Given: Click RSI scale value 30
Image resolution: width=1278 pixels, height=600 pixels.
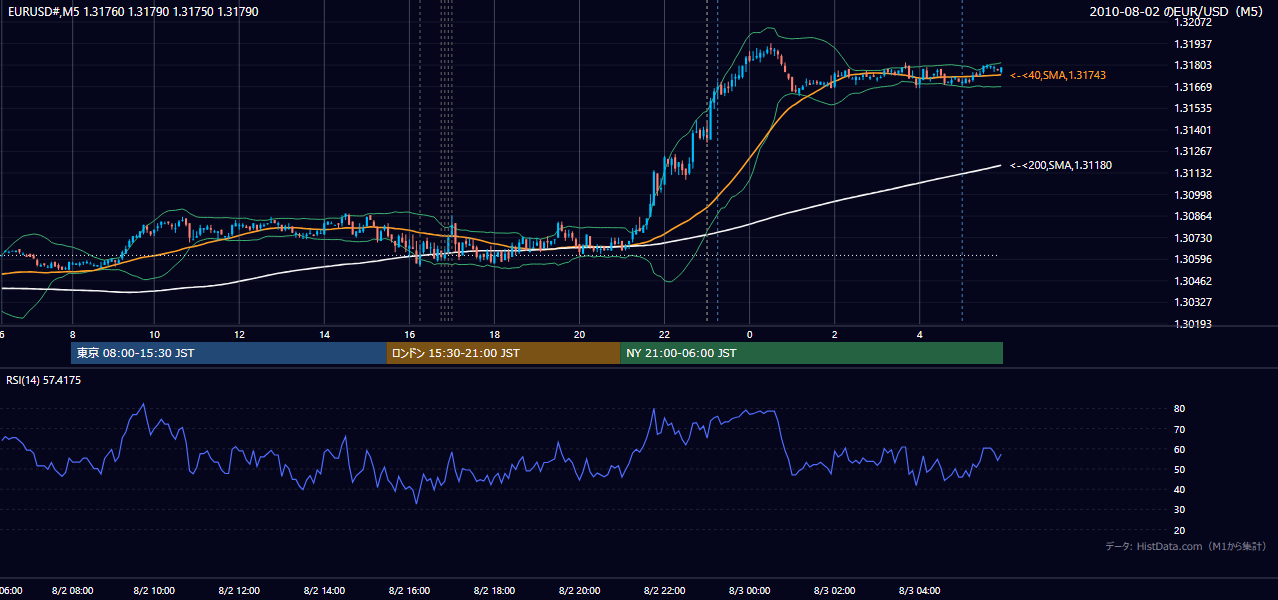Looking at the screenshot, I should pos(1180,510).
